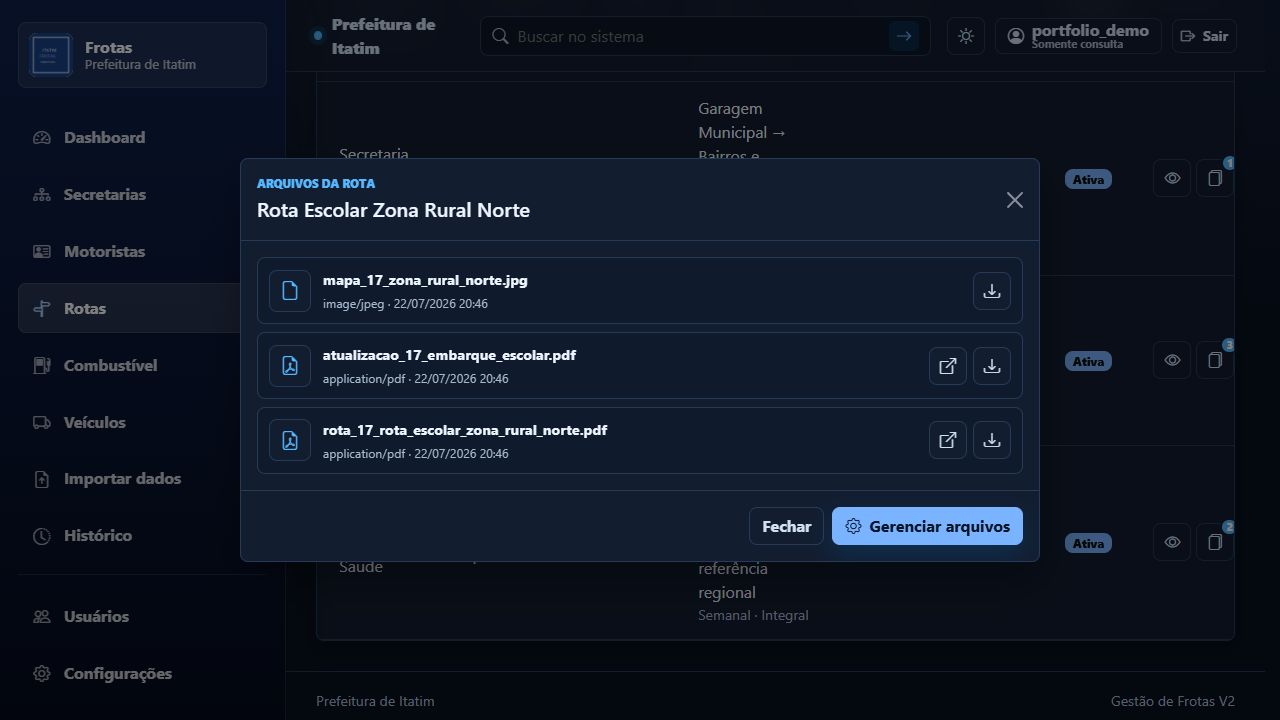Click the Gestão de Frotas V2 footer text
The height and width of the screenshot is (720, 1280).
pyautogui.click(x=1172, y=701)
